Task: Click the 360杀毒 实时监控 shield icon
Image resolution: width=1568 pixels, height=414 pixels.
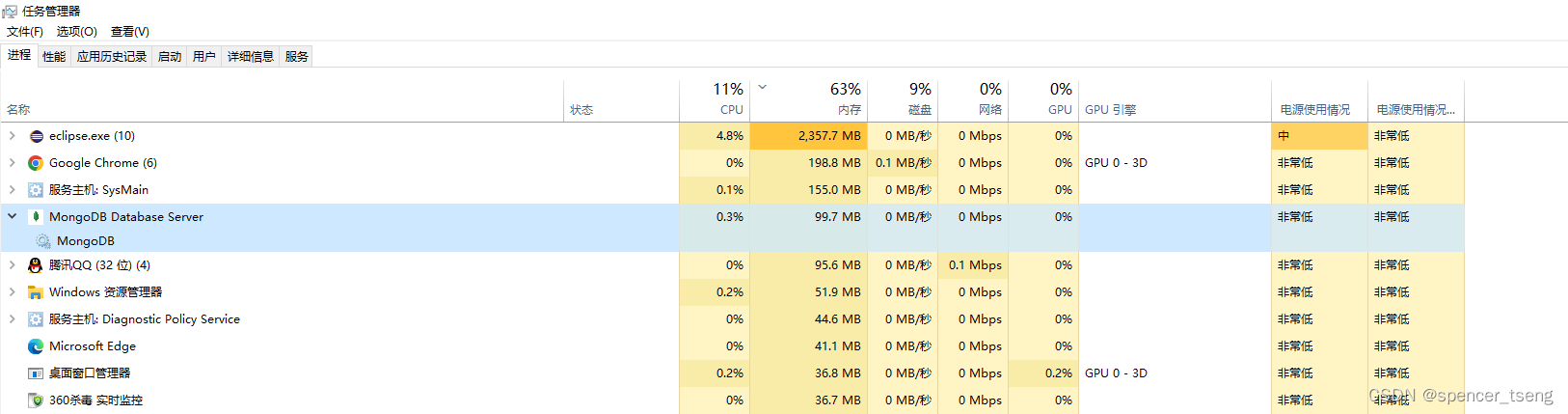Action: [x=36, y=400]
